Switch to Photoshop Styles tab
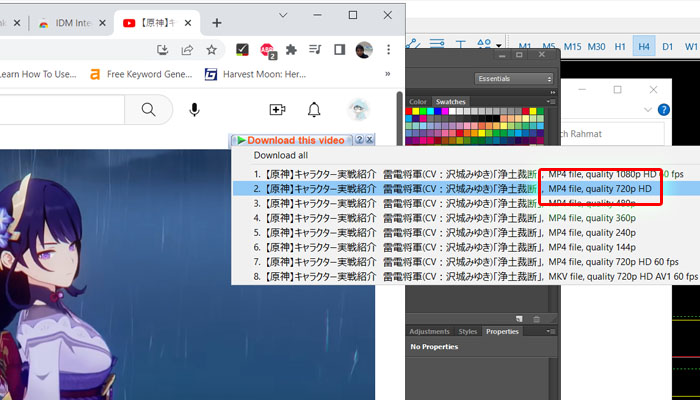The width and height of the screenshot is (700, 400). (x=468, y=332)
